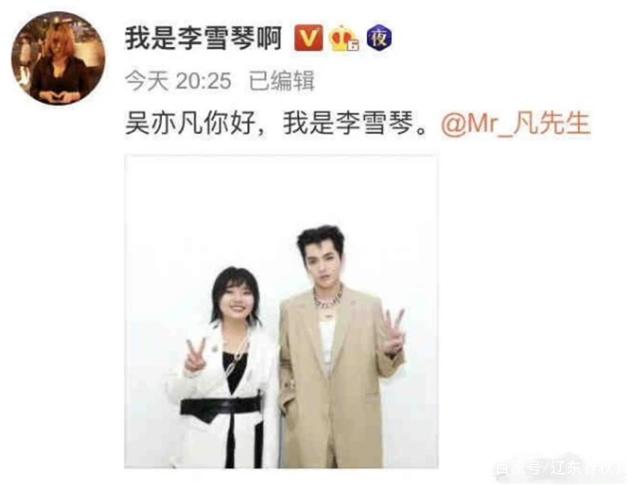Click the black belt in the photo

(x=220, y=408)
